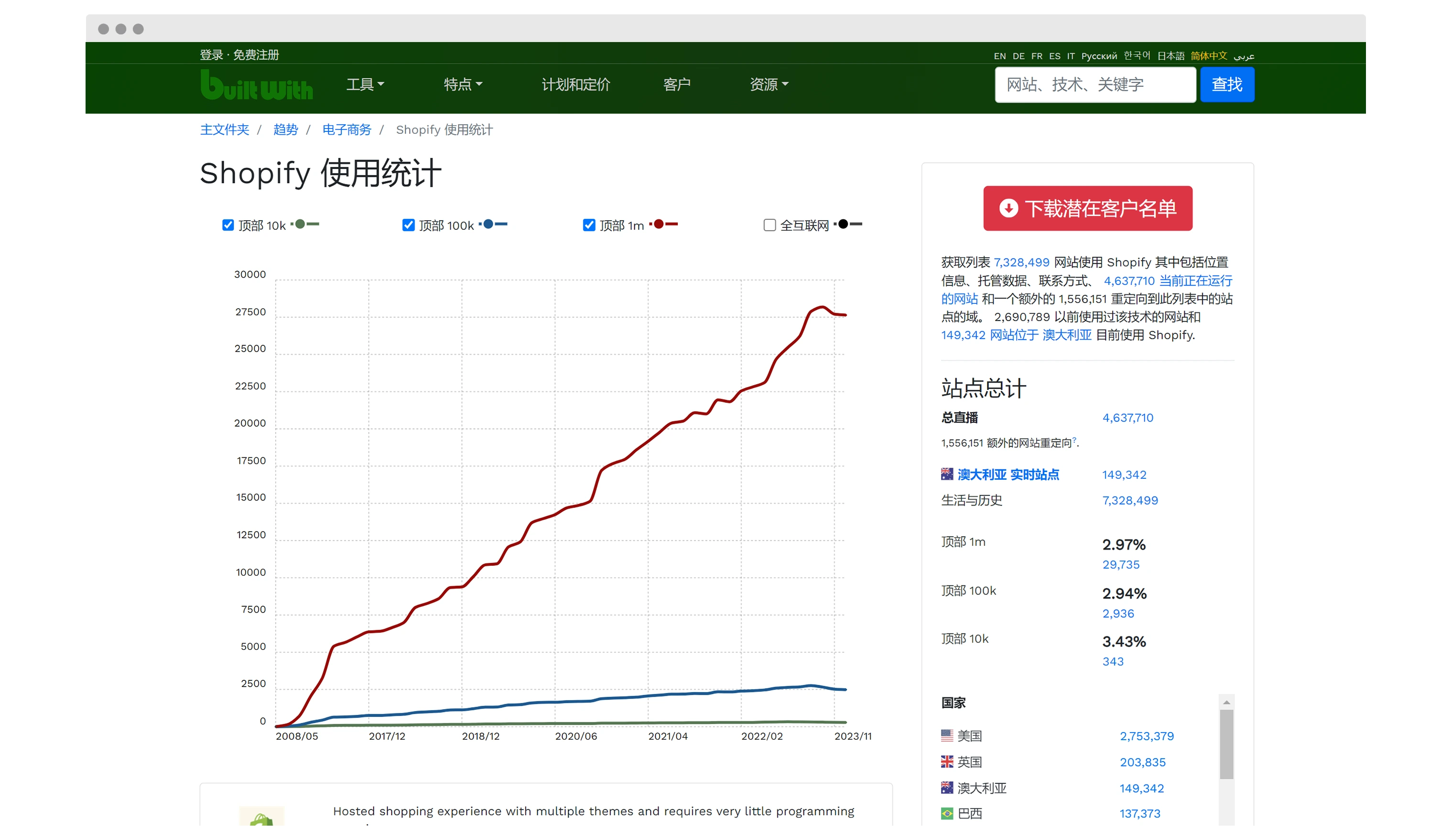Open the 资源 dropdown menu
Viewport: 1452px width, 840px height.
pos(769,85)
